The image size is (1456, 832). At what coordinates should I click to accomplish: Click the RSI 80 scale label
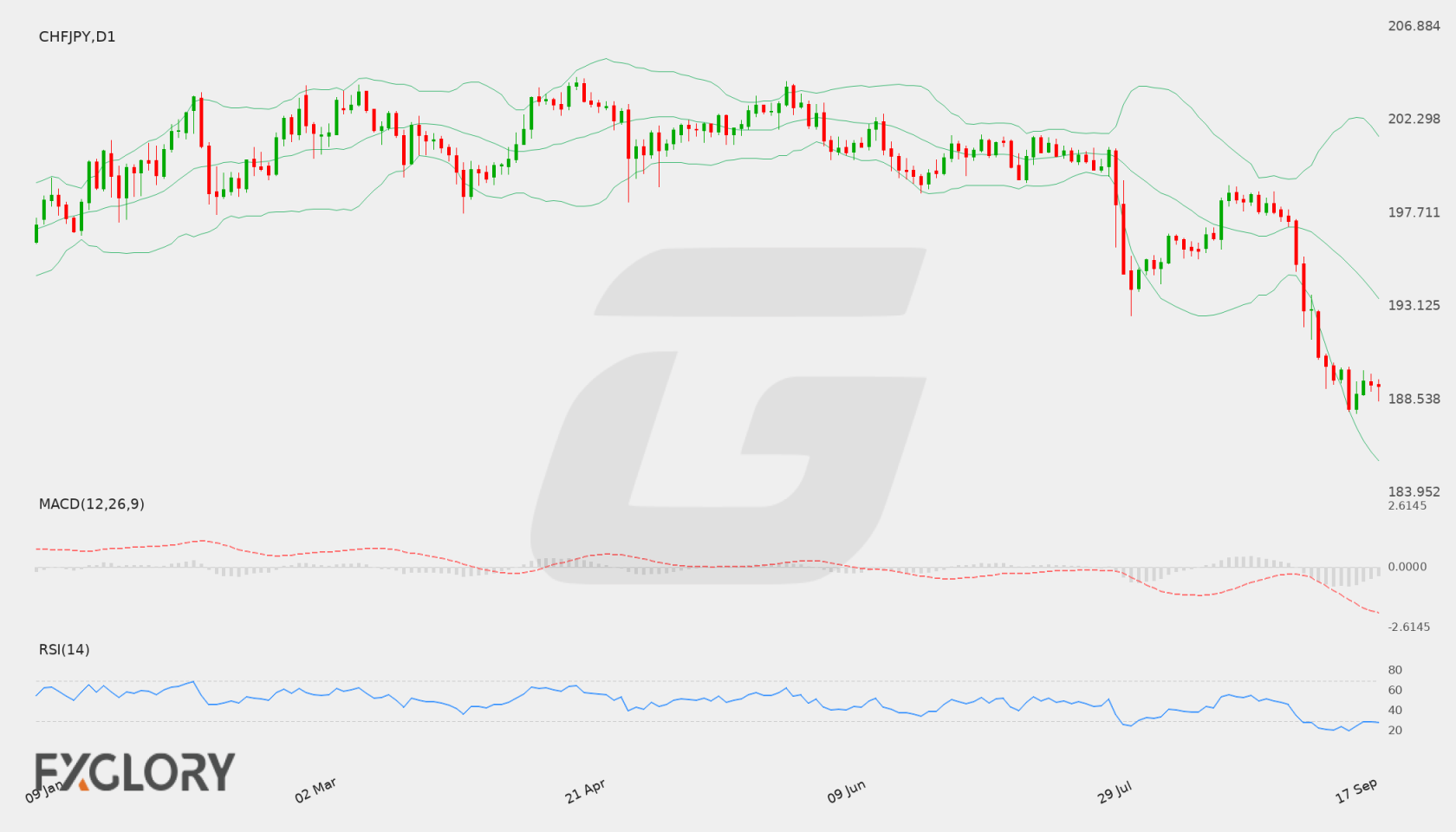click(1394, 670)
